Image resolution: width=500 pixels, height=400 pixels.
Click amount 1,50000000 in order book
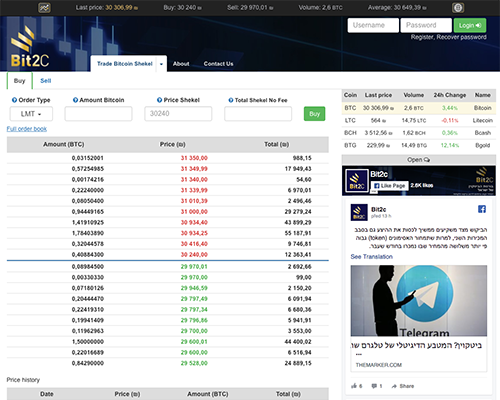(x=88, y=342)
